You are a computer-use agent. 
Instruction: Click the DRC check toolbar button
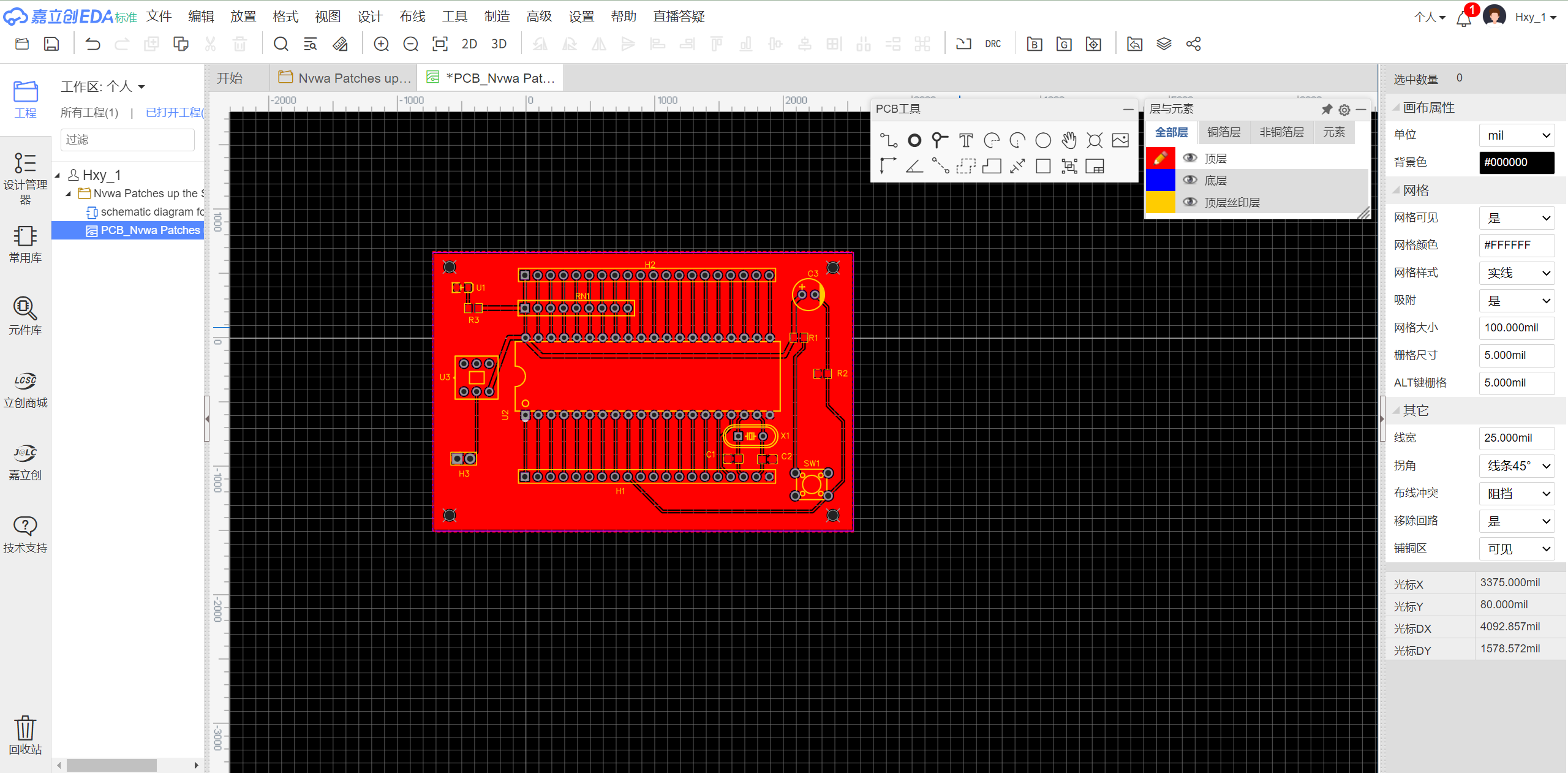pos(993,44)
